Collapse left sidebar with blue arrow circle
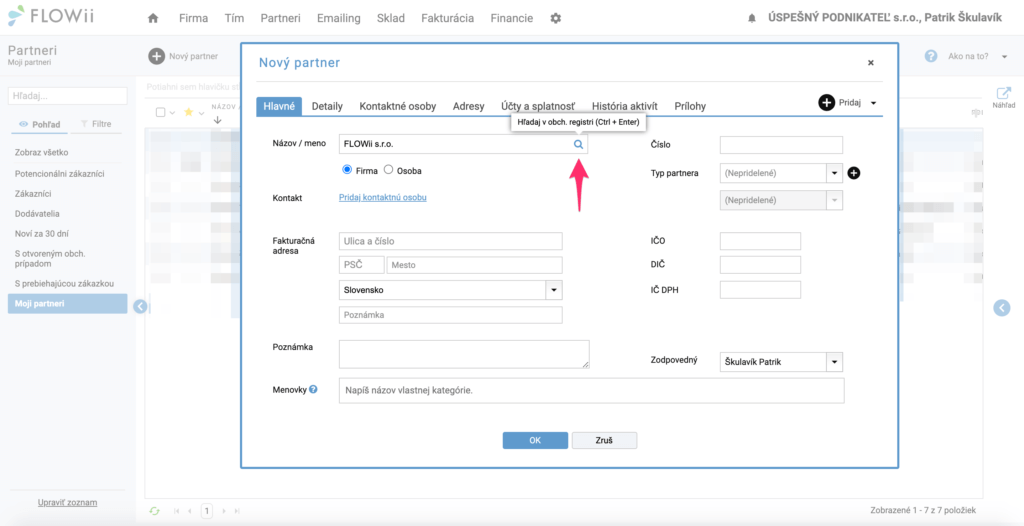The height and width of the screenshot is (526, 1024). (x=140, y=306)
